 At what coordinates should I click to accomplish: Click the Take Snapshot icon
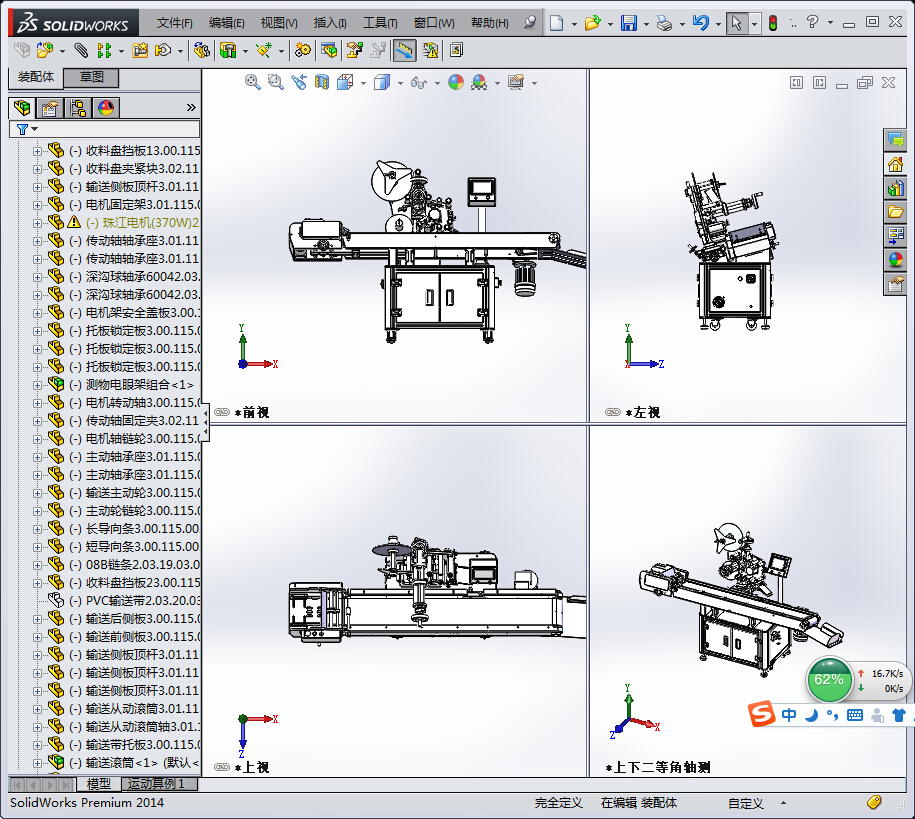(456, 51)
